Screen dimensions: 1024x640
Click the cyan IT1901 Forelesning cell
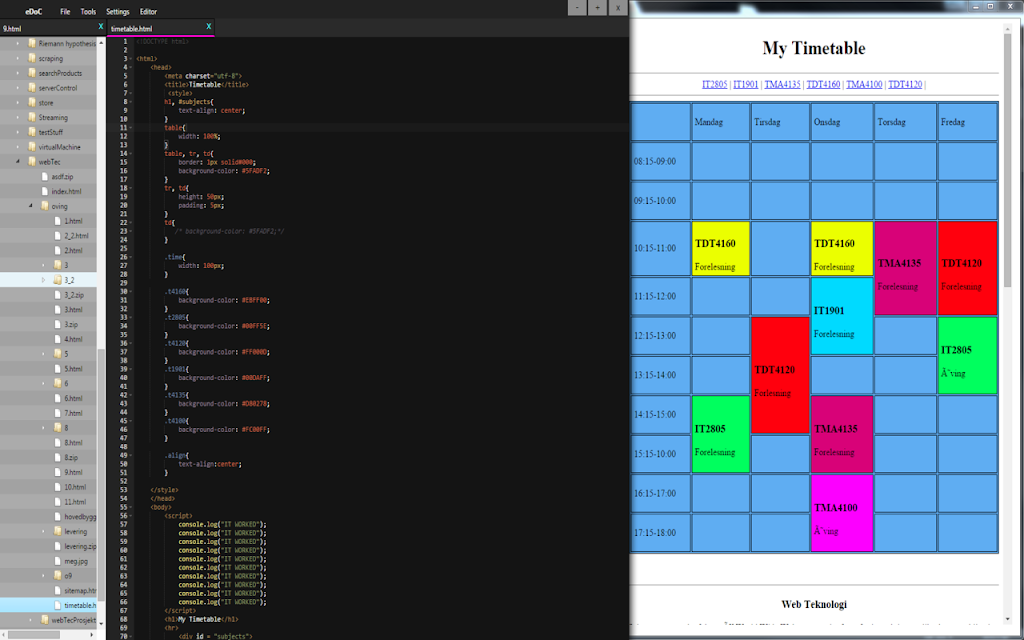click(x=842, y=316)
